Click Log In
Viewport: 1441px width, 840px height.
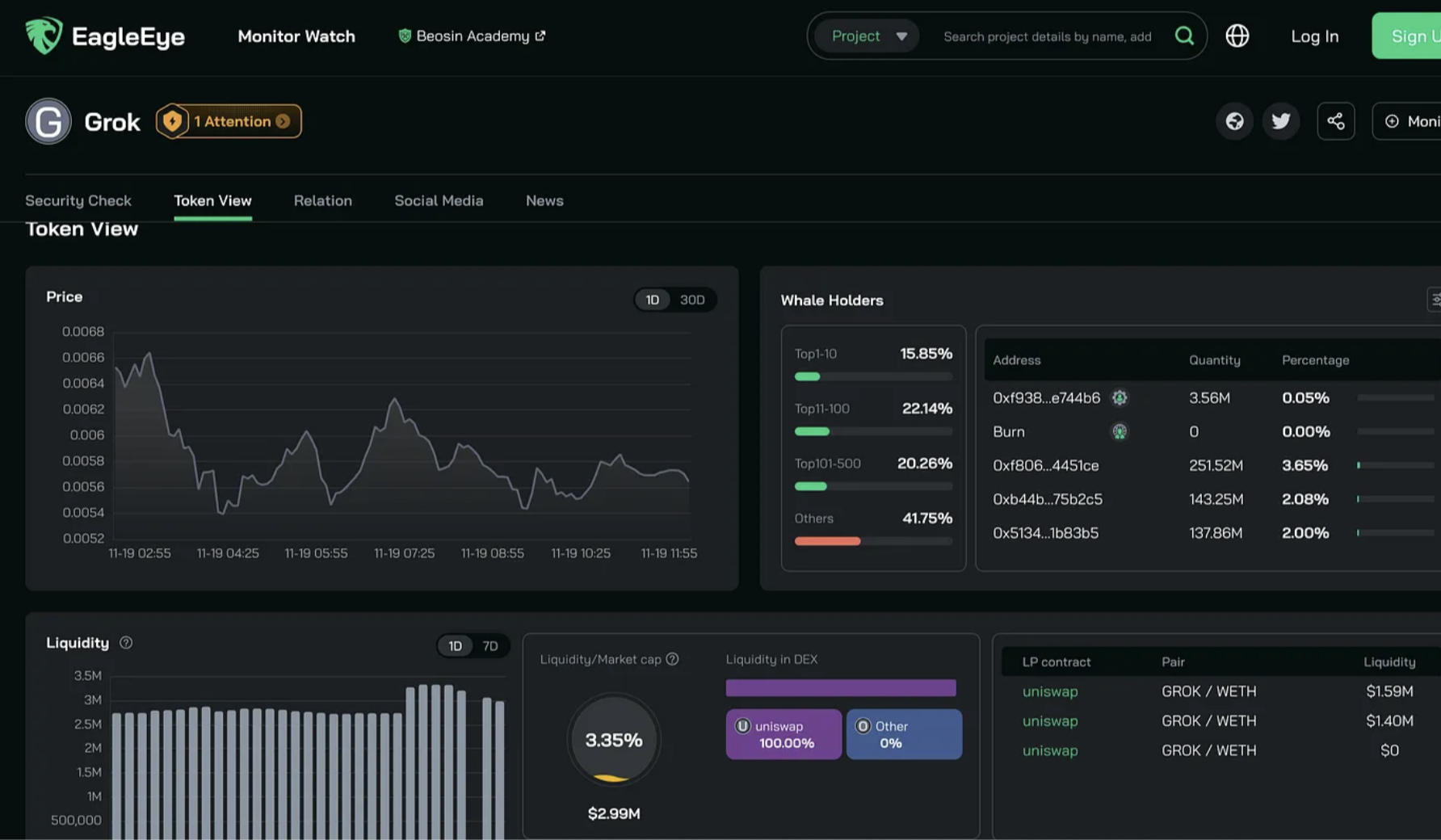[x=1314, y=36]
